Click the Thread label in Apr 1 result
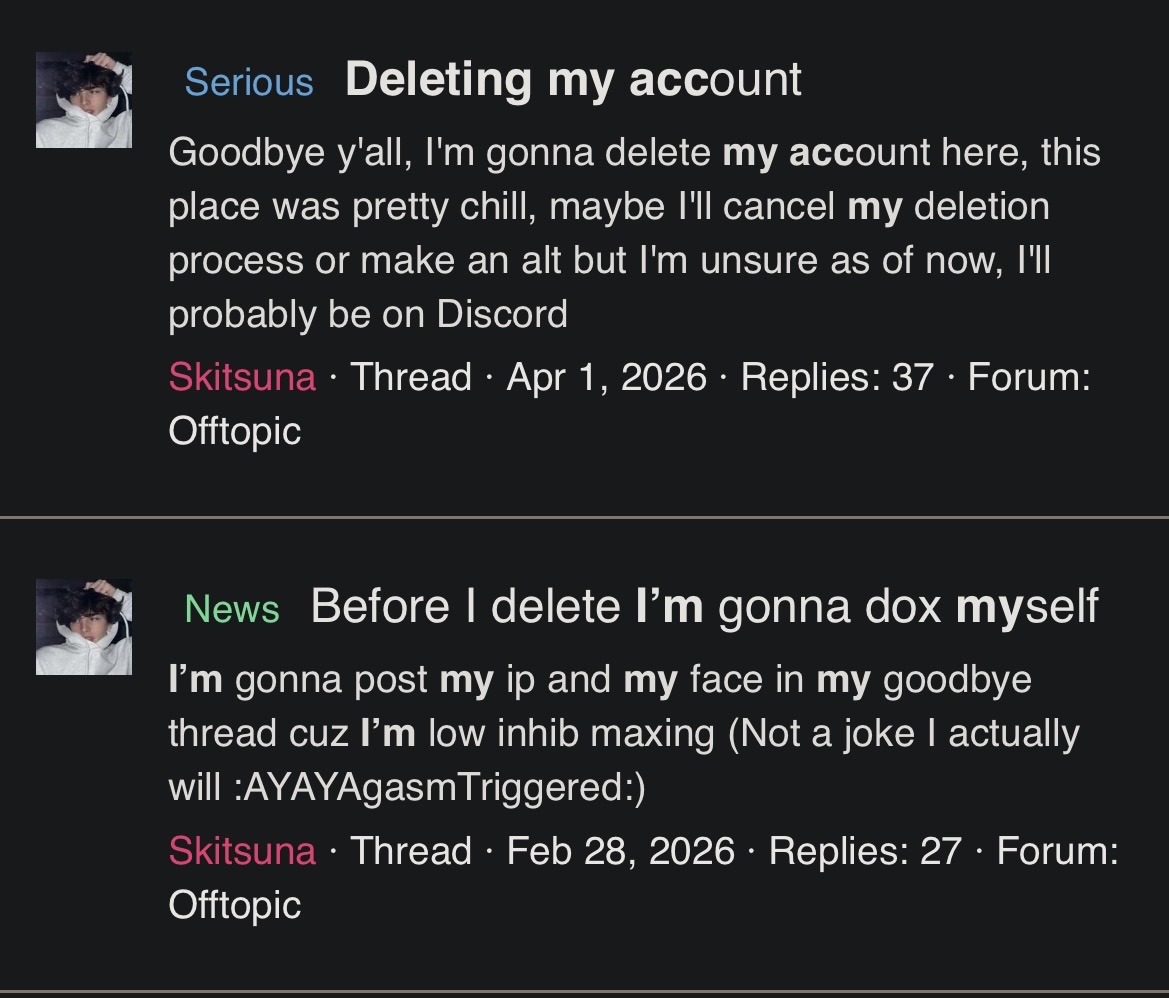The width and height of the screenshot is (1169, 998). tap(411, 377)
